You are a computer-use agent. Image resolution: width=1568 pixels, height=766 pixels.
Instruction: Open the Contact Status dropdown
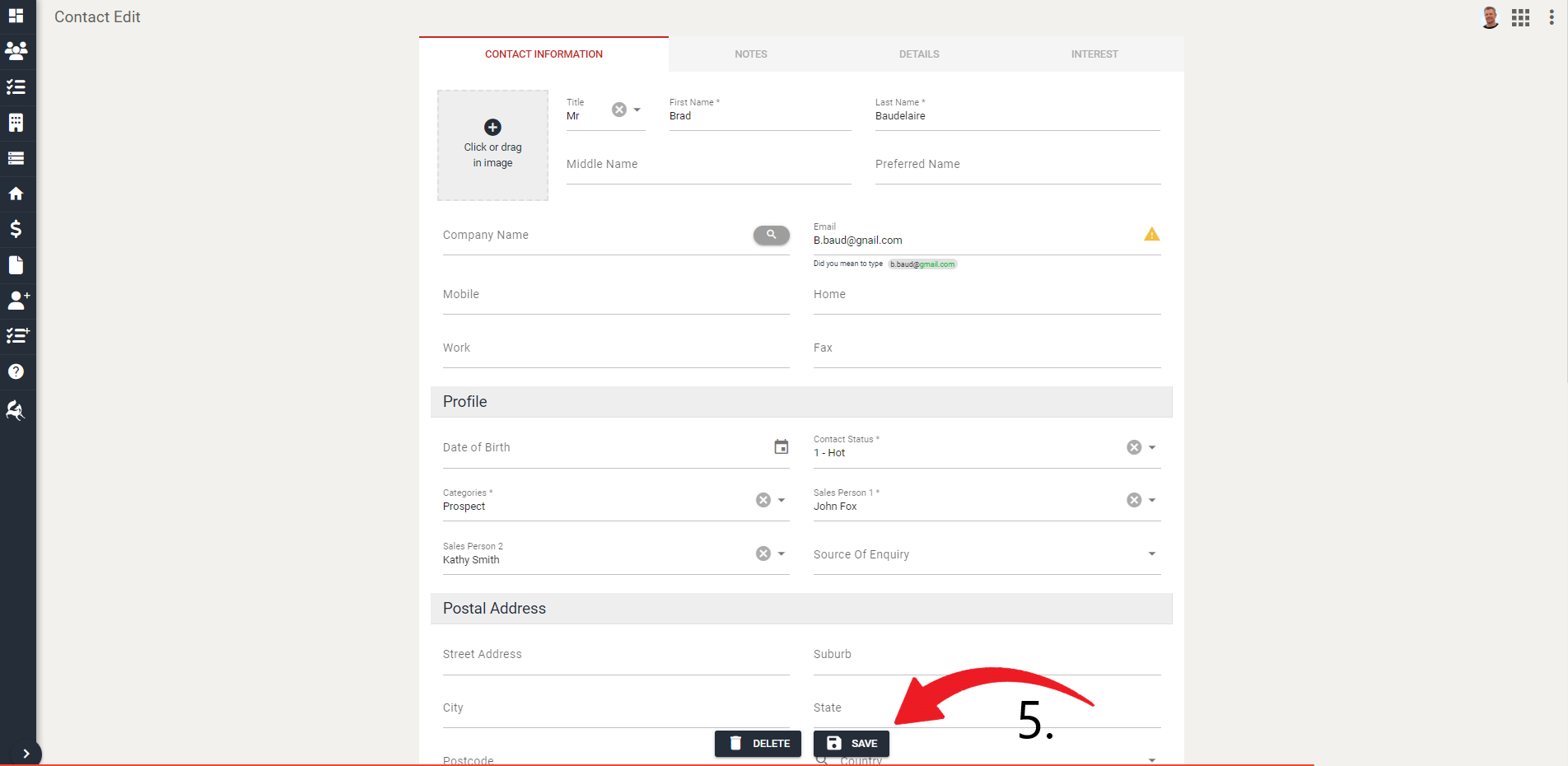[x=1151, y=447]
